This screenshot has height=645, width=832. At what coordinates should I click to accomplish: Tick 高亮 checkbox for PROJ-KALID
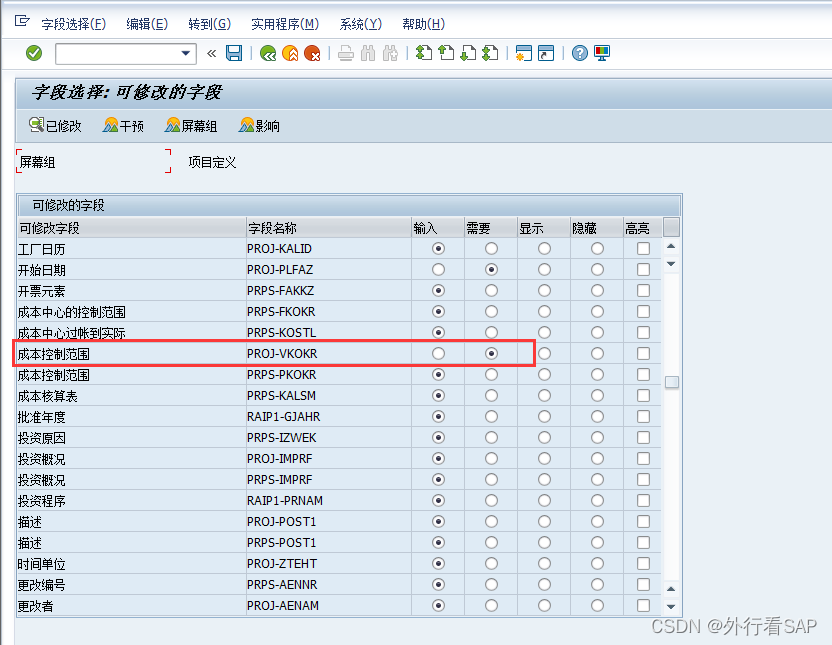click(x=643, y=248)
